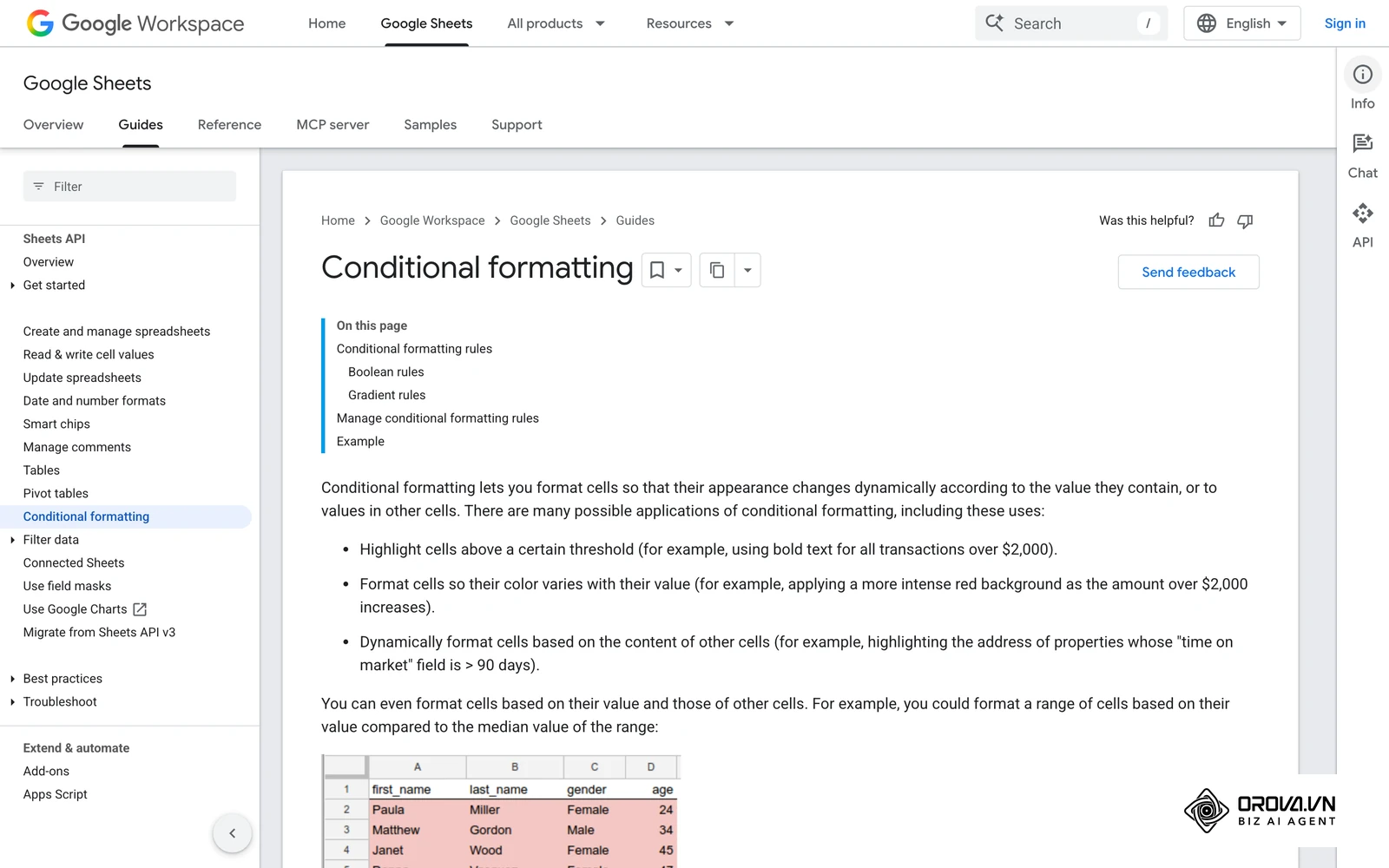Viewport: 1389px width, 868px height.
Task: Open the Chat side panel
Action: pyautogui.click(x=1362, y=156)
